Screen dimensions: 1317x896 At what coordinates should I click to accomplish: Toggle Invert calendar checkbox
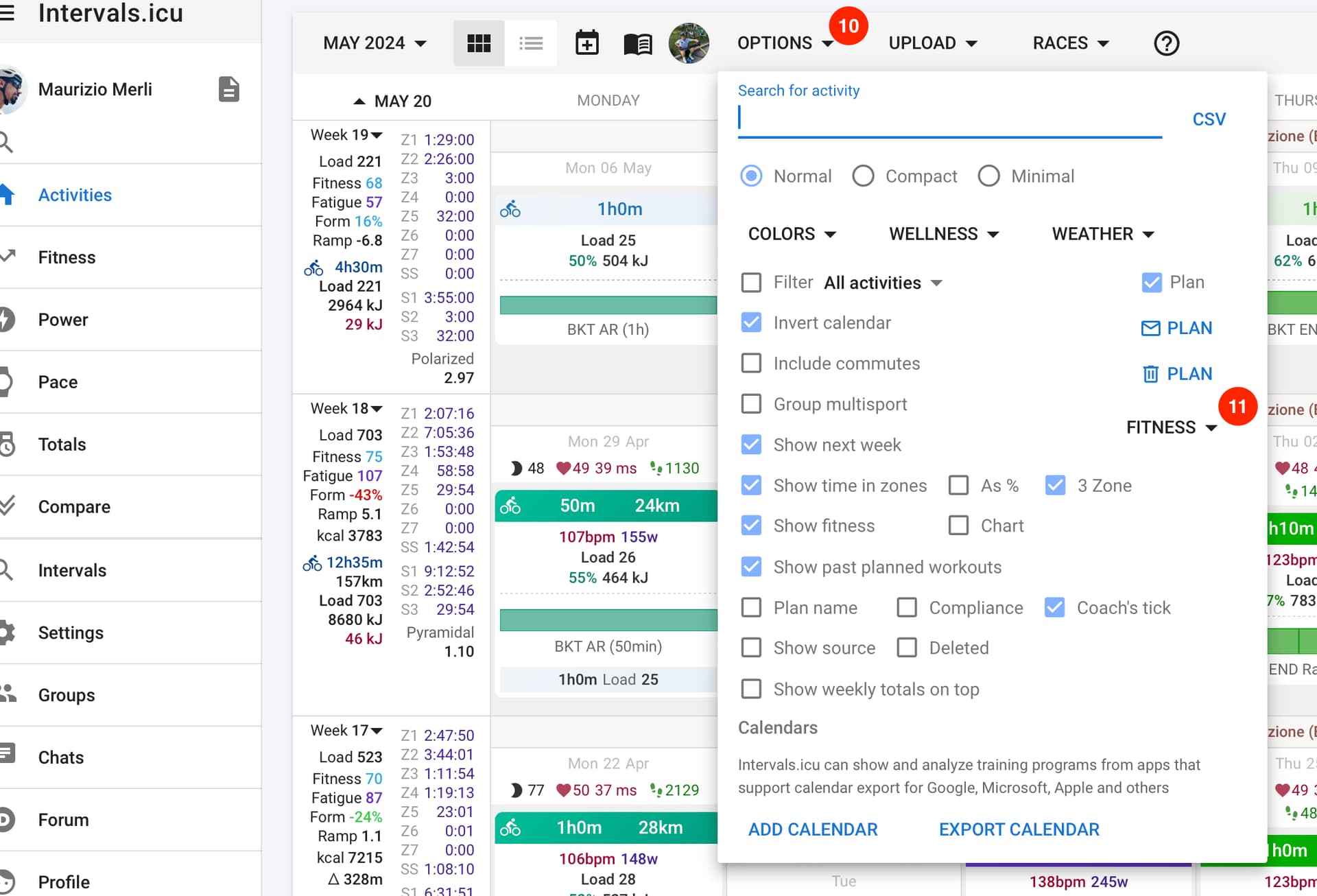pyautogui.click(x=751, y=322)
